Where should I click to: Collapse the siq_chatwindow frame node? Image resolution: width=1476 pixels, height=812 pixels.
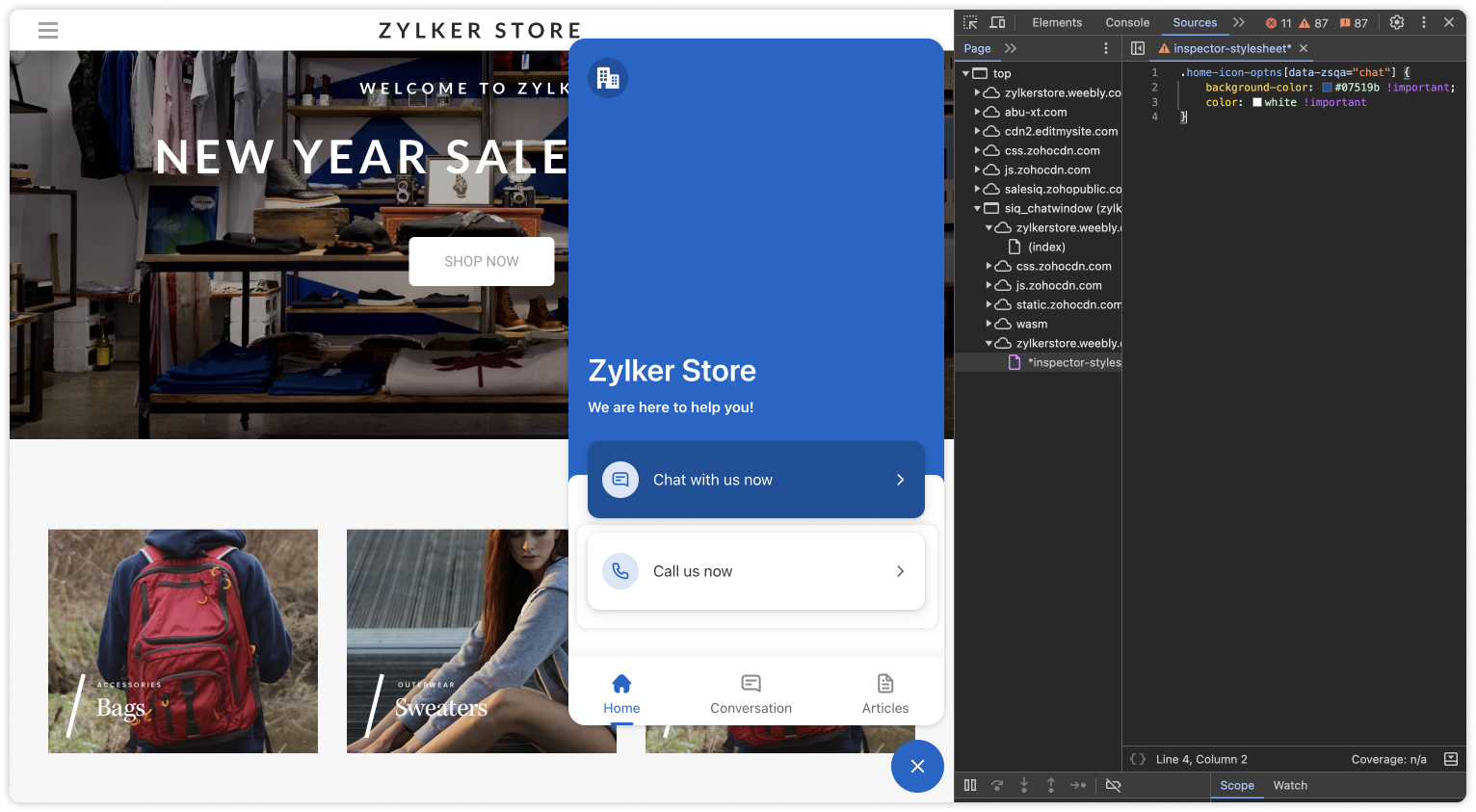tap(977, 208)
